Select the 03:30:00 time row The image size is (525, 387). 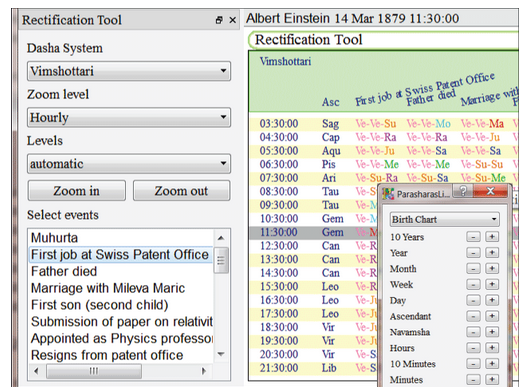383,124
